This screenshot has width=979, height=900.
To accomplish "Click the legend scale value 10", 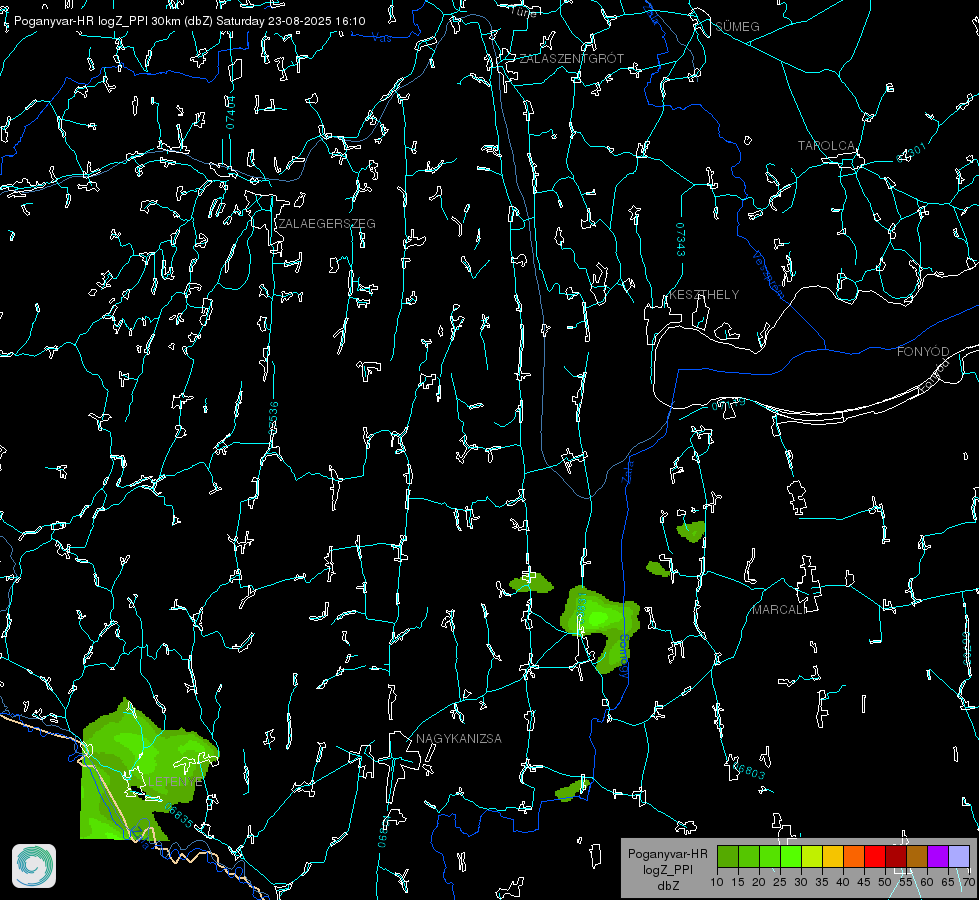I will [717, 883].
